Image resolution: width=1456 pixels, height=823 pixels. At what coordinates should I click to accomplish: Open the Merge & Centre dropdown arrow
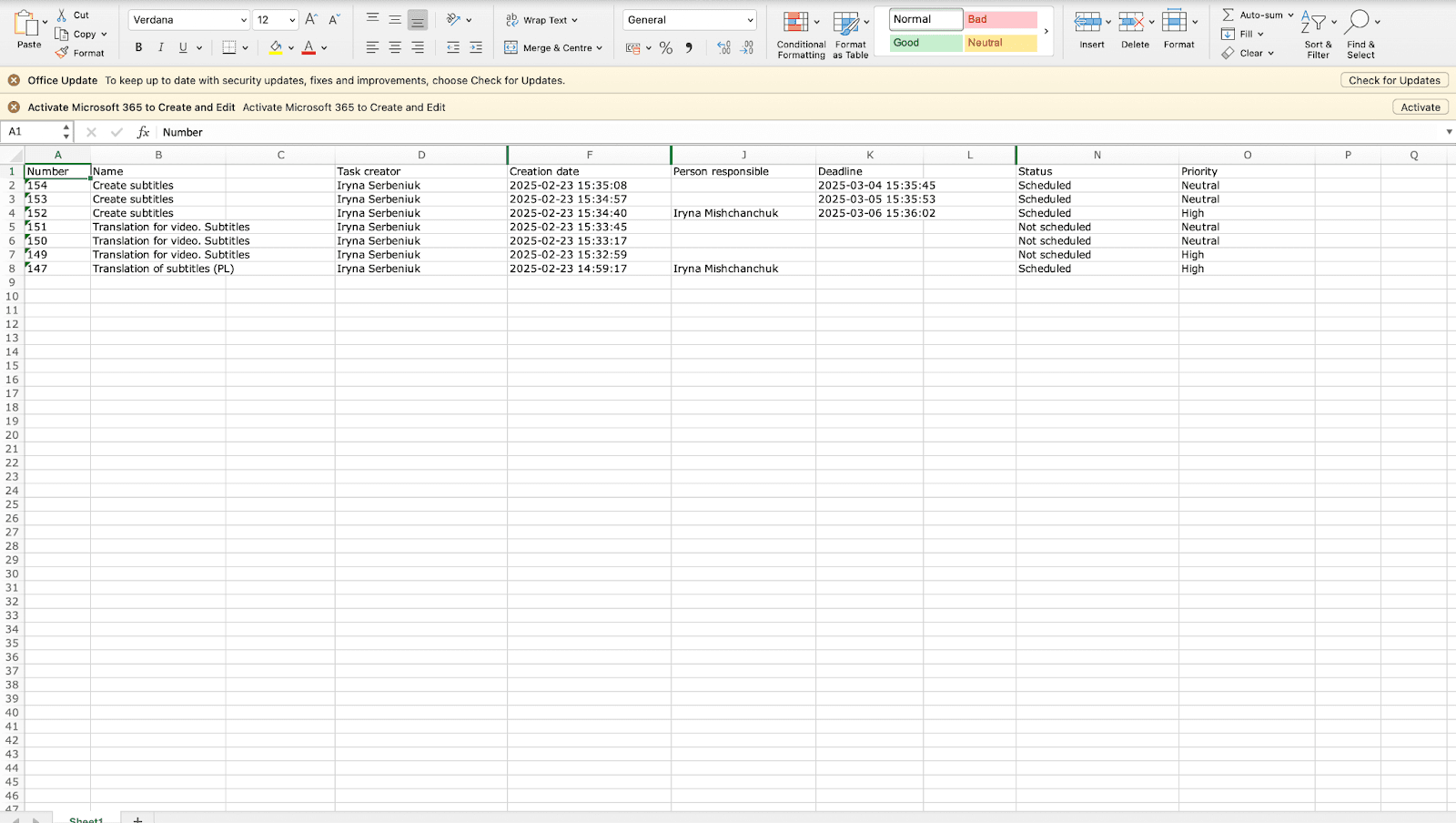click(x=600, y=48)
